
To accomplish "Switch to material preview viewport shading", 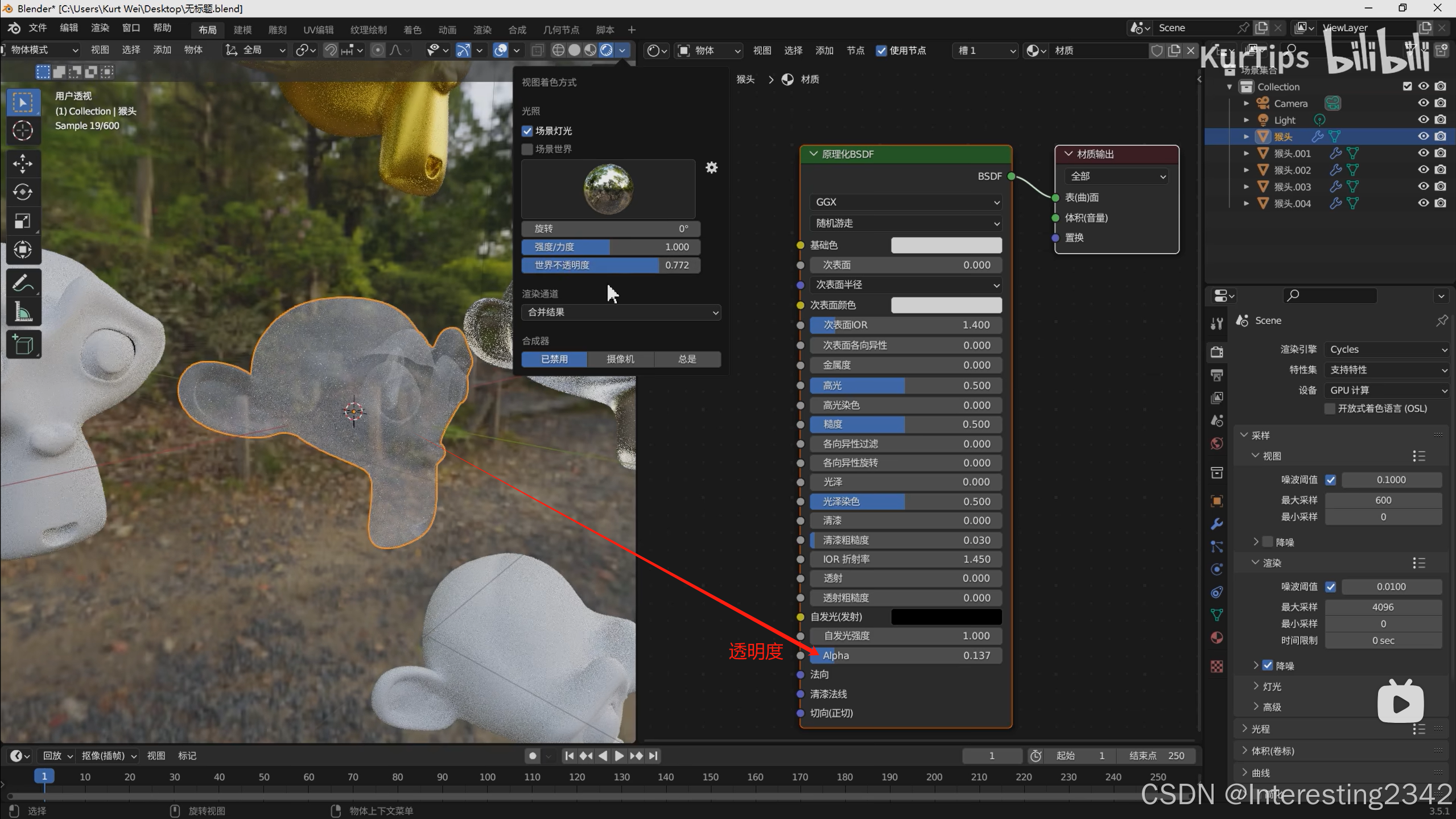I will coord(591,51).
